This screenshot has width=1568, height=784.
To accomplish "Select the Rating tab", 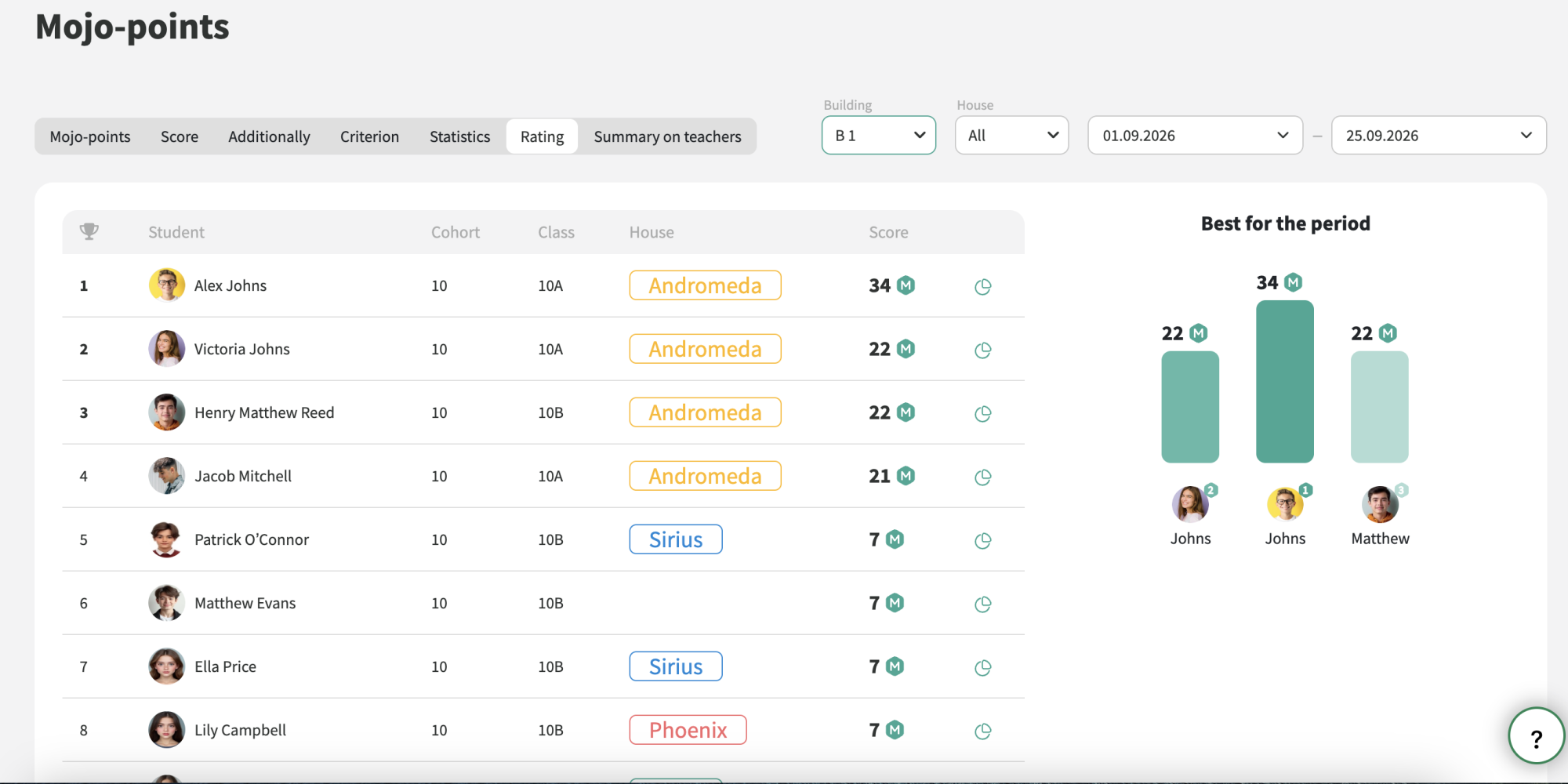I will [x=542, y=136].
